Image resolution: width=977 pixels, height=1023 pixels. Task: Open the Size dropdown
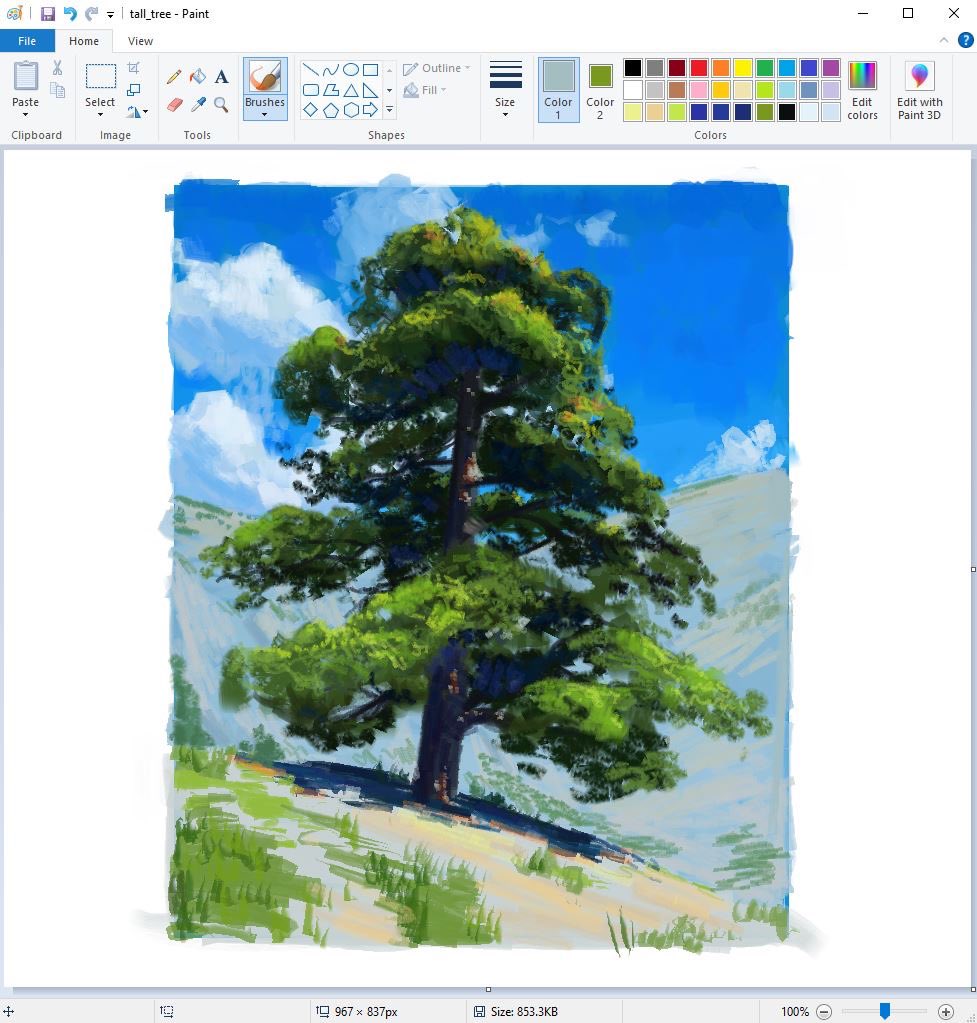click(505, 115)
